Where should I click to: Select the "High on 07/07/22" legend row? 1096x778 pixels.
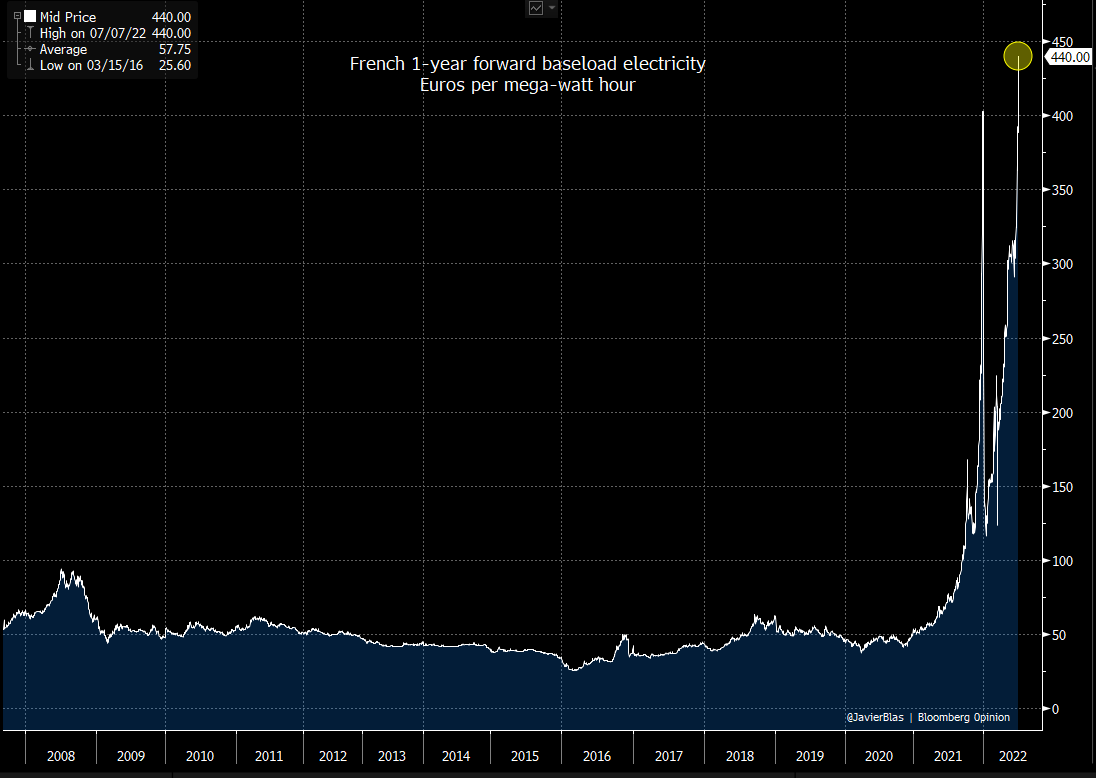click(x=115, y=33)
